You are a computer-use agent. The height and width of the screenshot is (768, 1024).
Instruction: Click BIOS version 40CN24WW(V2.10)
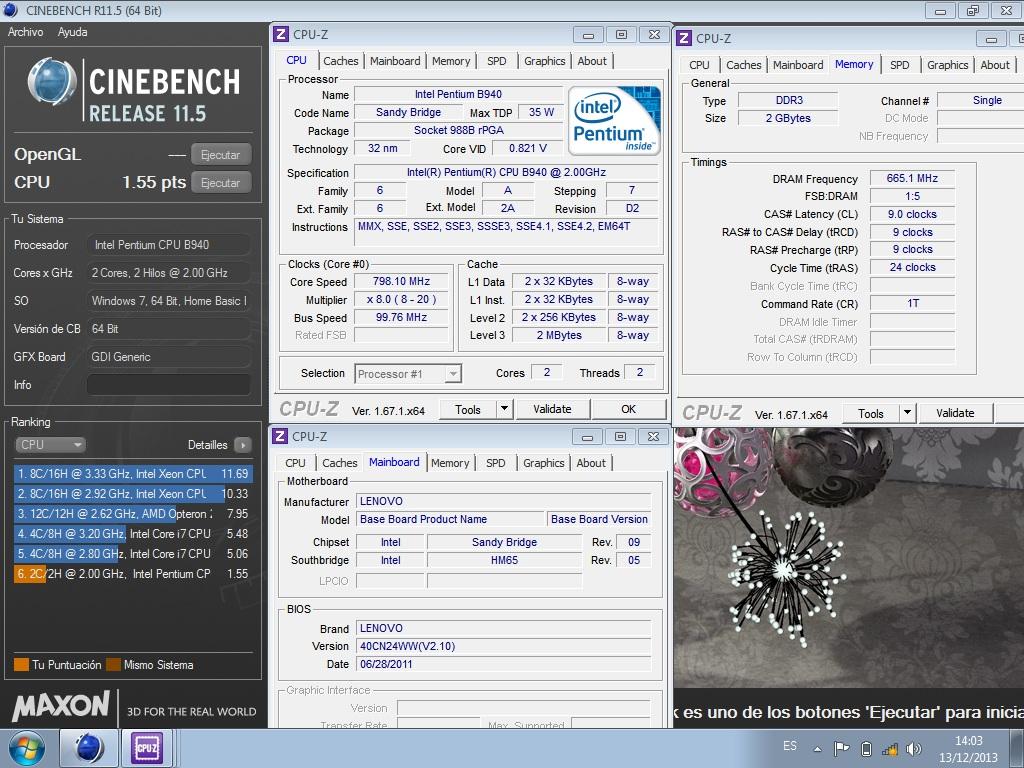coord(504,647)
